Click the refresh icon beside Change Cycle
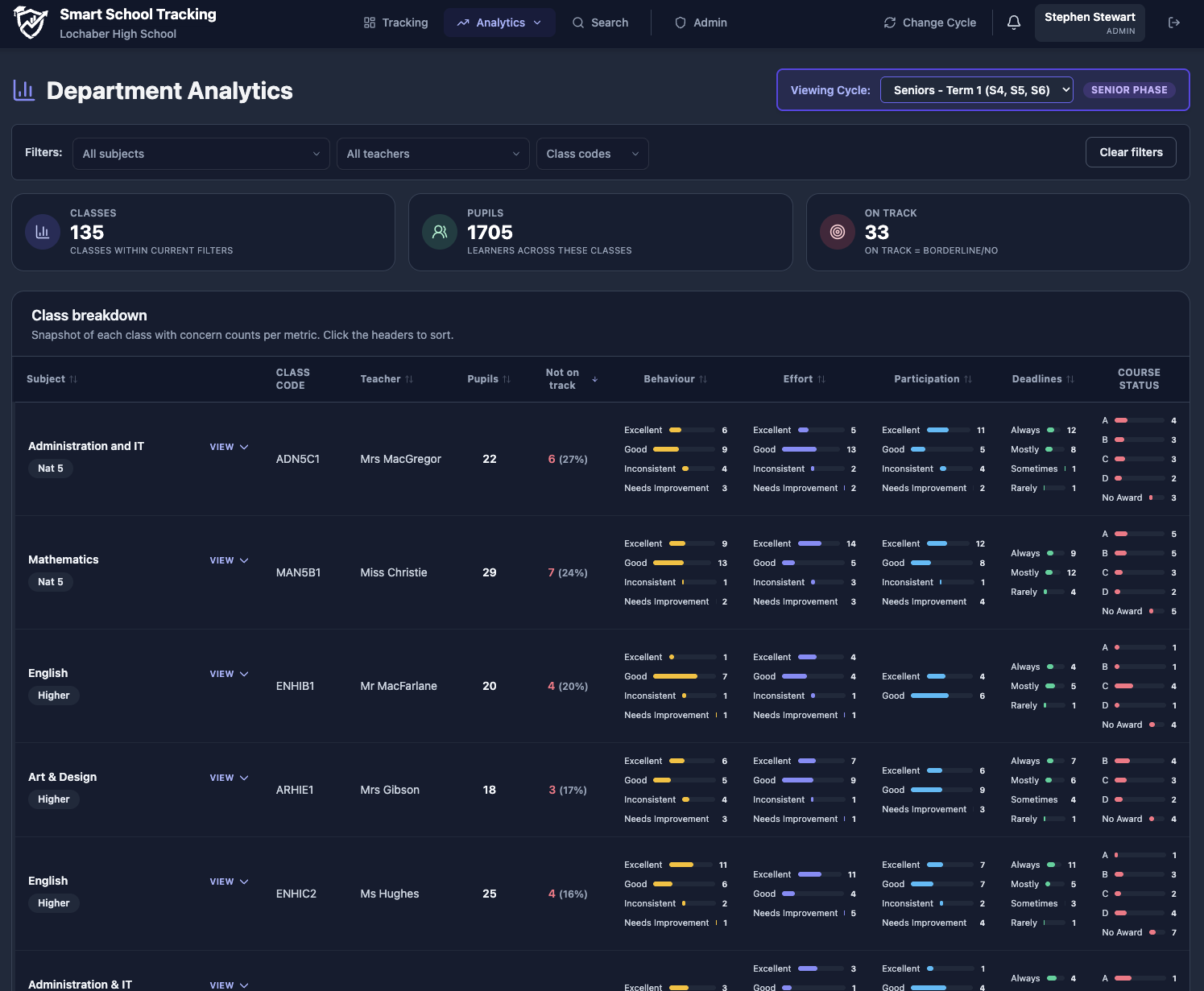This screenshot has height=991, width=1204. point(889,23)
